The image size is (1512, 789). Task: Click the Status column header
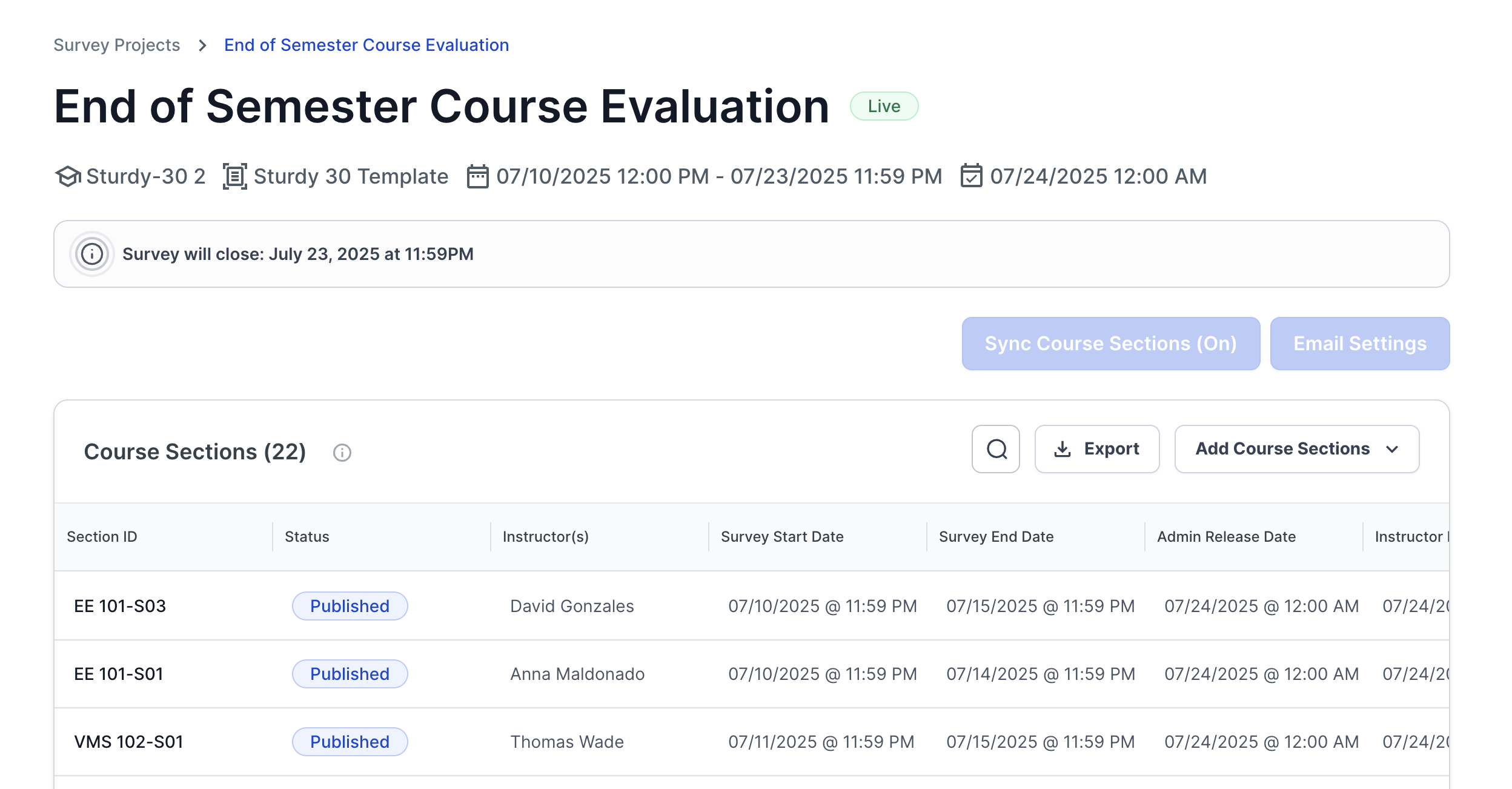[307, 537]
